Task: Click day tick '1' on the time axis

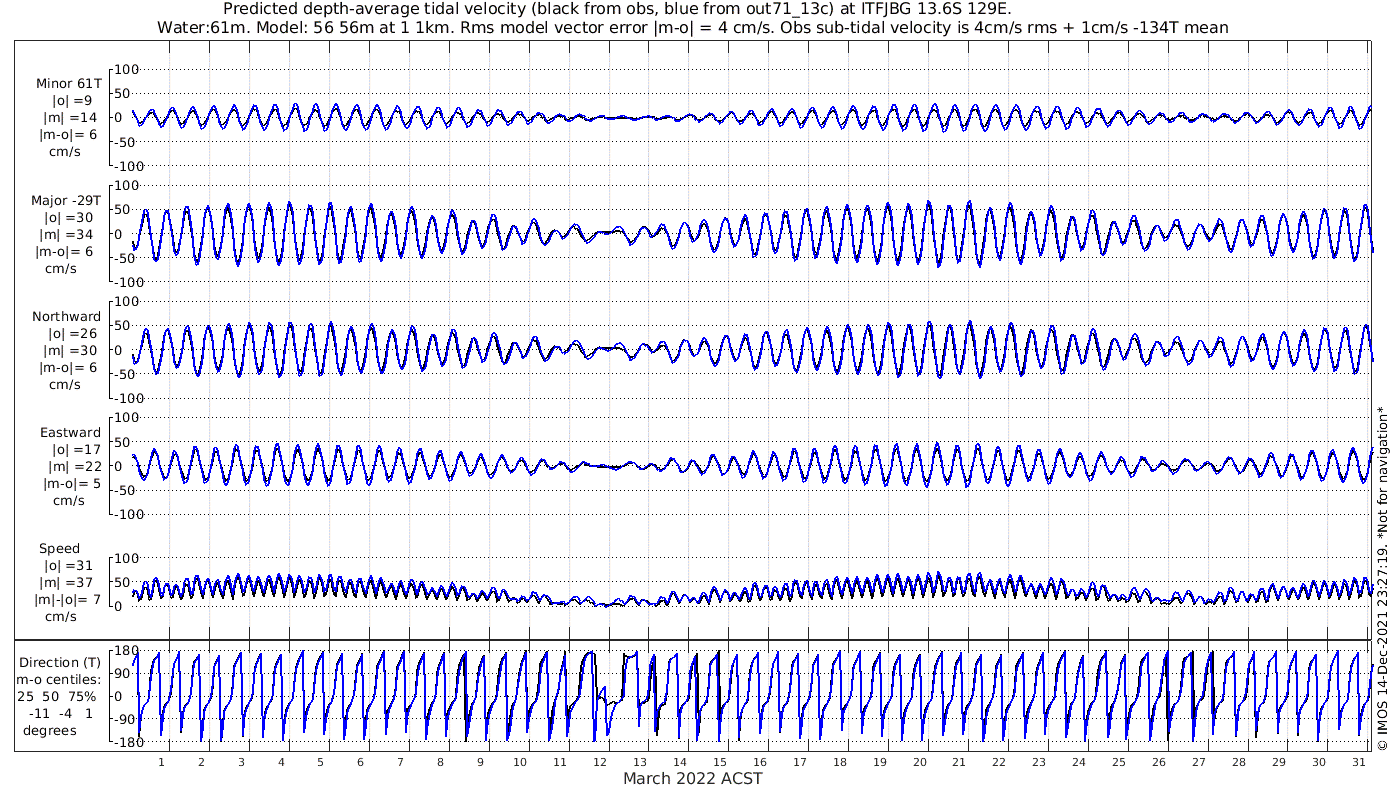Action: [x=161, y=762]
